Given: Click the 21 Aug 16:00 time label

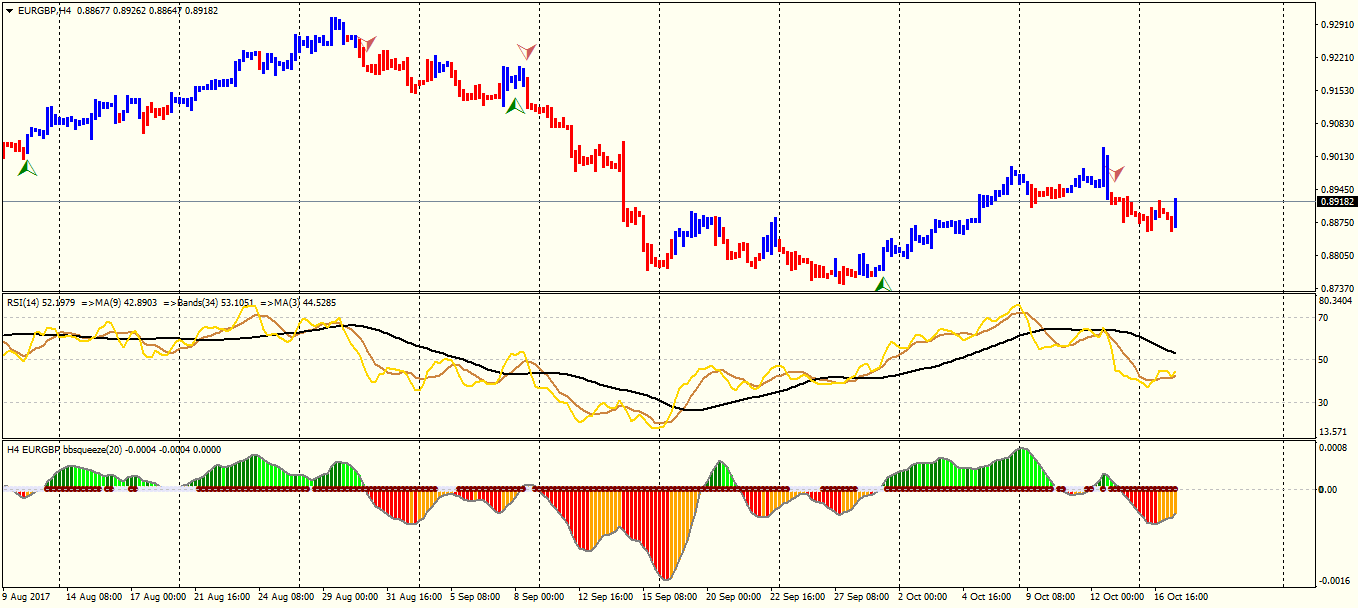Looking at the screenshot, I should coord(224,597).
